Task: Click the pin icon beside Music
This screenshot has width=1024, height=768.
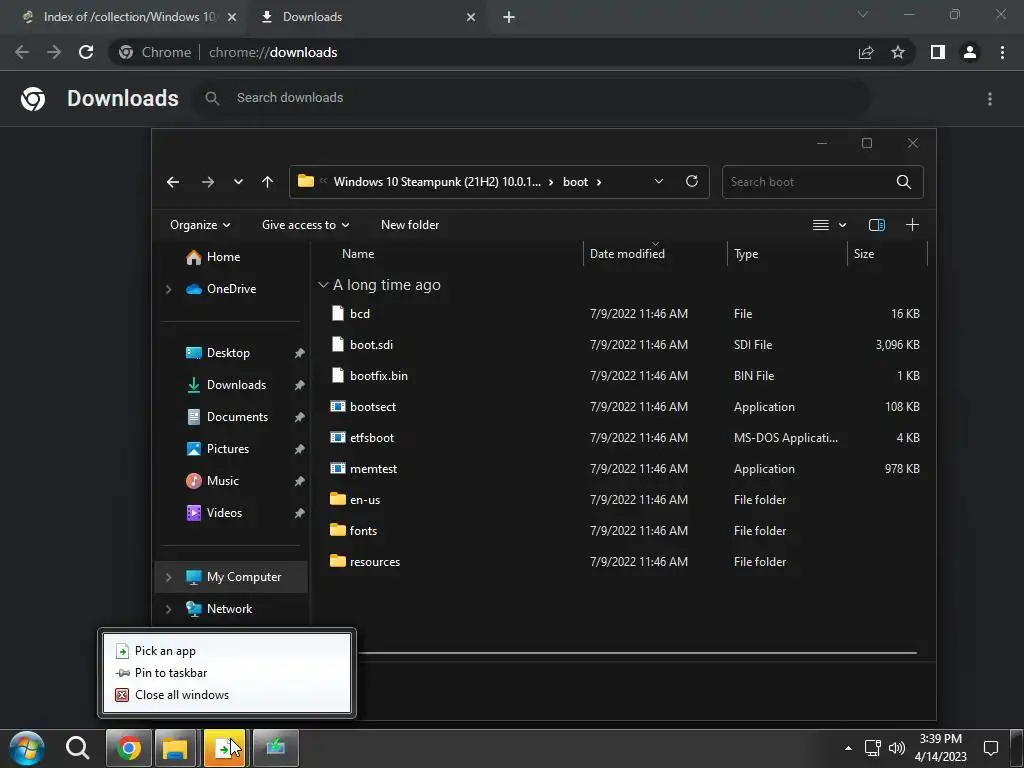Action: 299,481
